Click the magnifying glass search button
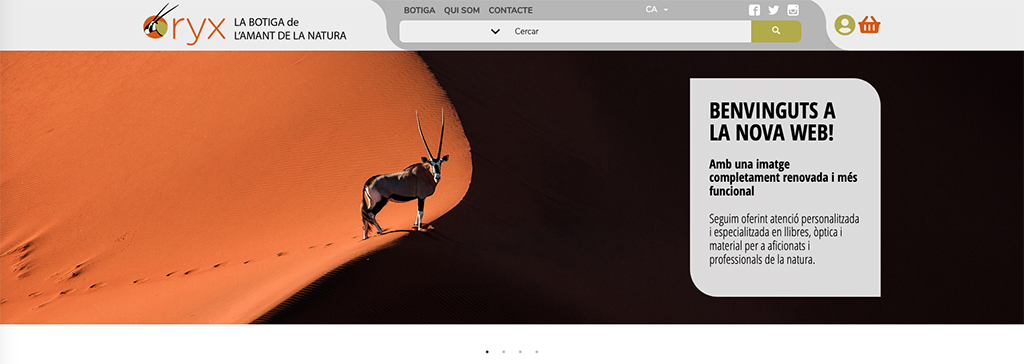1024x364 pixels. click(x=776, y=31)
